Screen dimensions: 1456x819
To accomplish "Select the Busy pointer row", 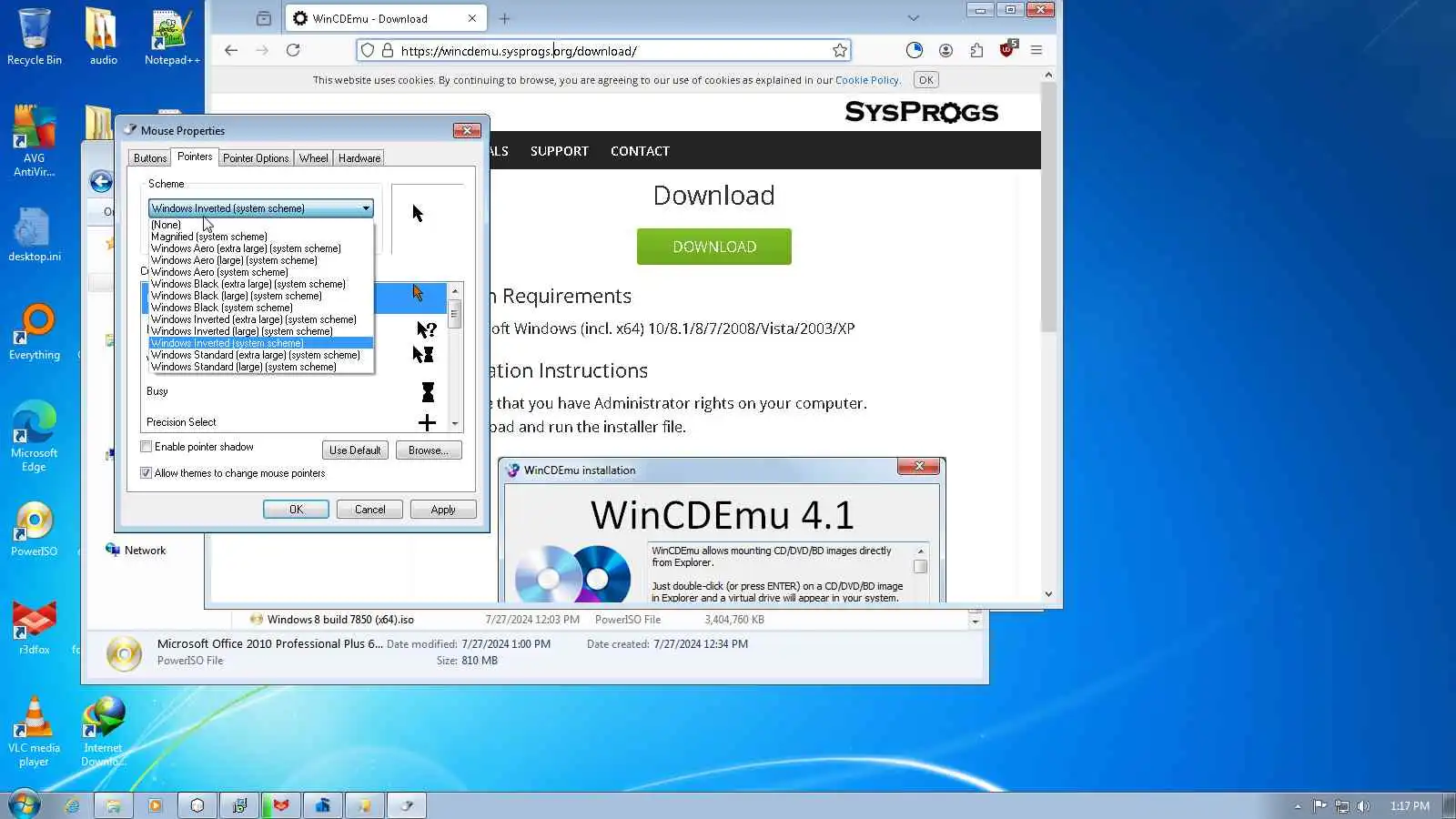I will pos(294,391).
